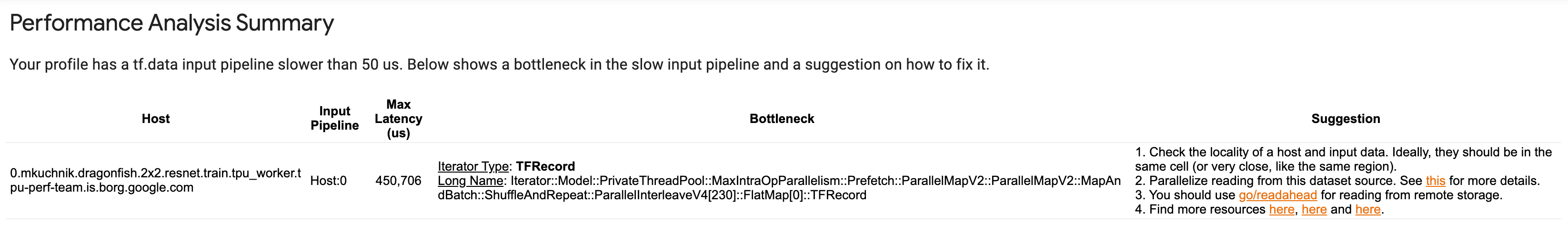Click the underlined Iterator Type label
The image size is (1568, 225).
click(x=473, y=166)
